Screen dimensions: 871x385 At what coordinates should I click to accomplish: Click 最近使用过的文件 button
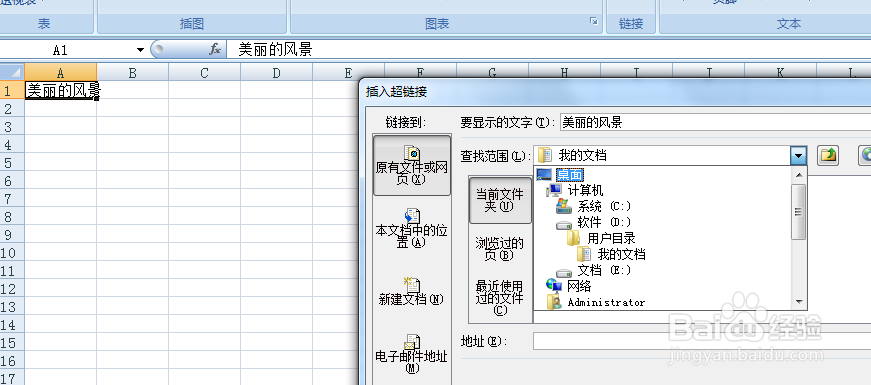click(x=500, y=298)
